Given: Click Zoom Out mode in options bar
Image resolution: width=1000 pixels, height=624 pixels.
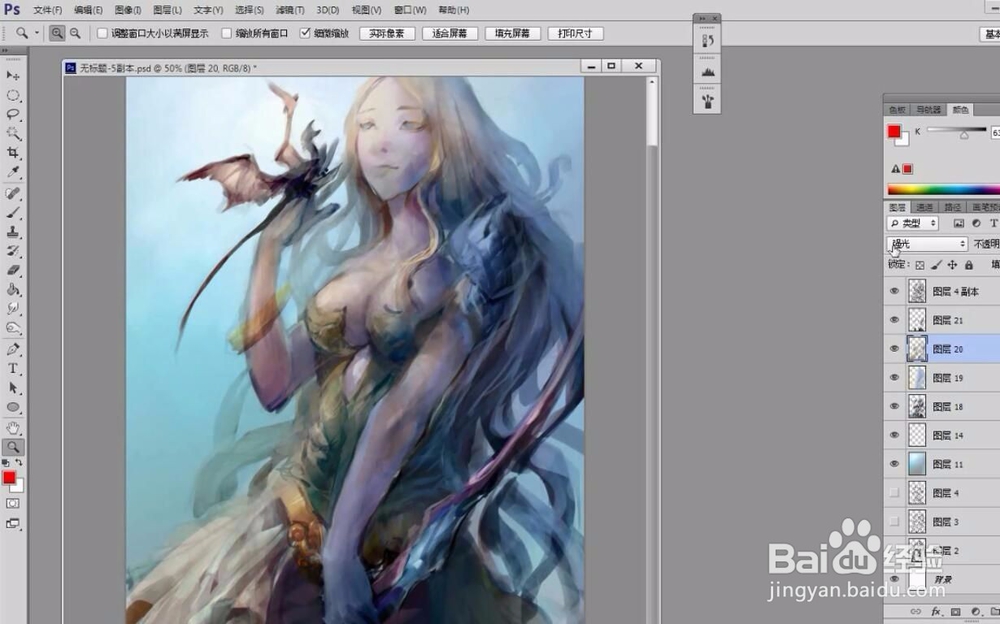Looking at the screenshot, I should (x=75, y=33).
